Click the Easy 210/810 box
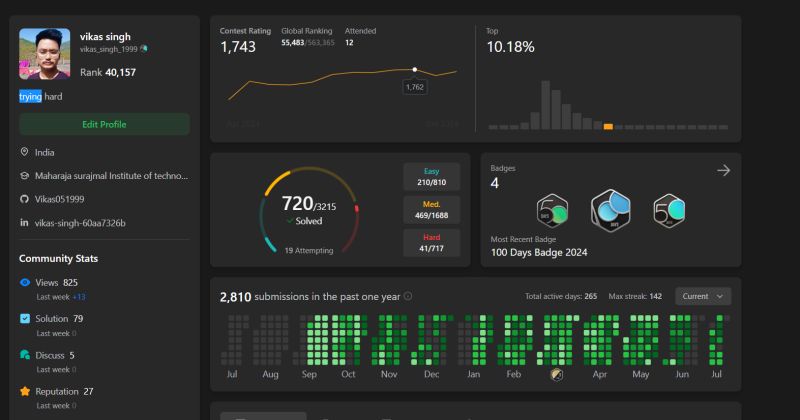This screenshot has width=800, height=420. pos(431,177)
